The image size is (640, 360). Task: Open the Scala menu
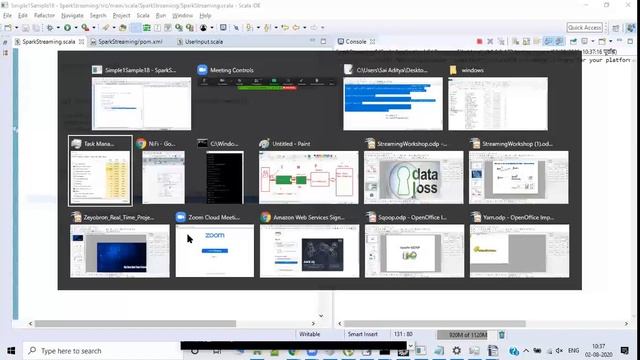click(x=143, y=16)
